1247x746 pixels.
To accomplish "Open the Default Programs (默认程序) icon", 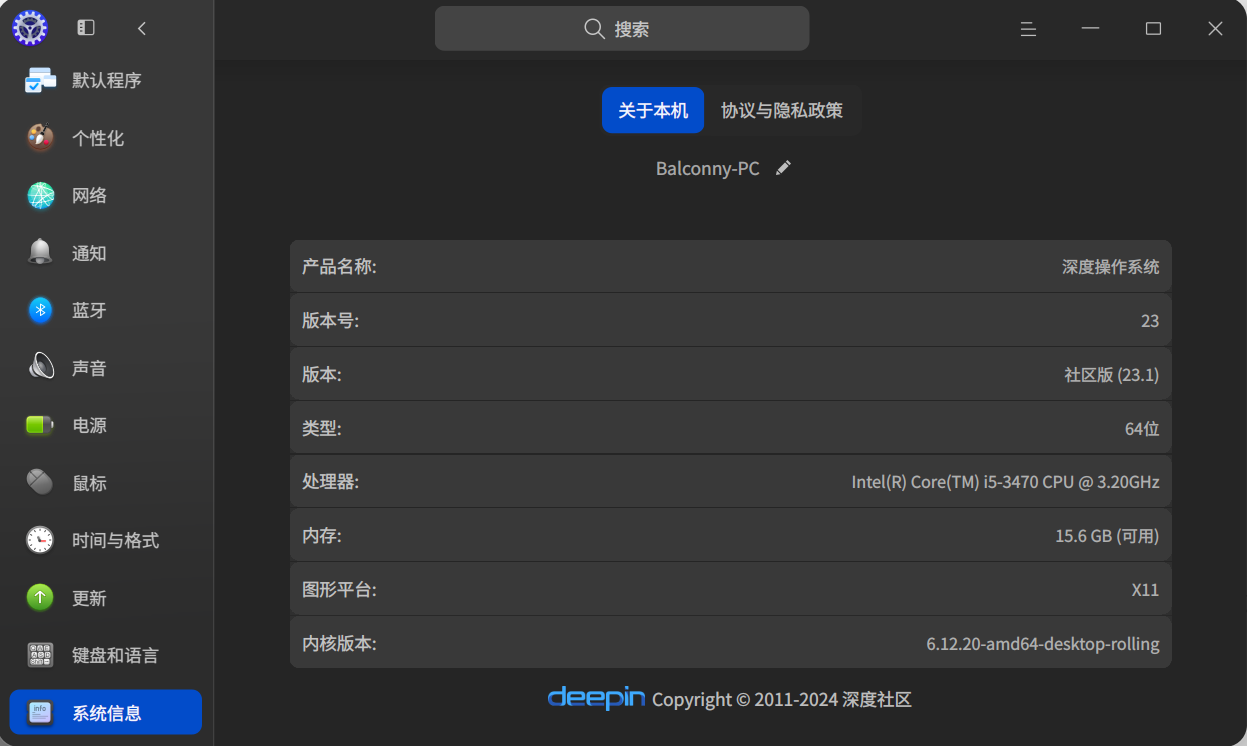I will pos(40,80).
